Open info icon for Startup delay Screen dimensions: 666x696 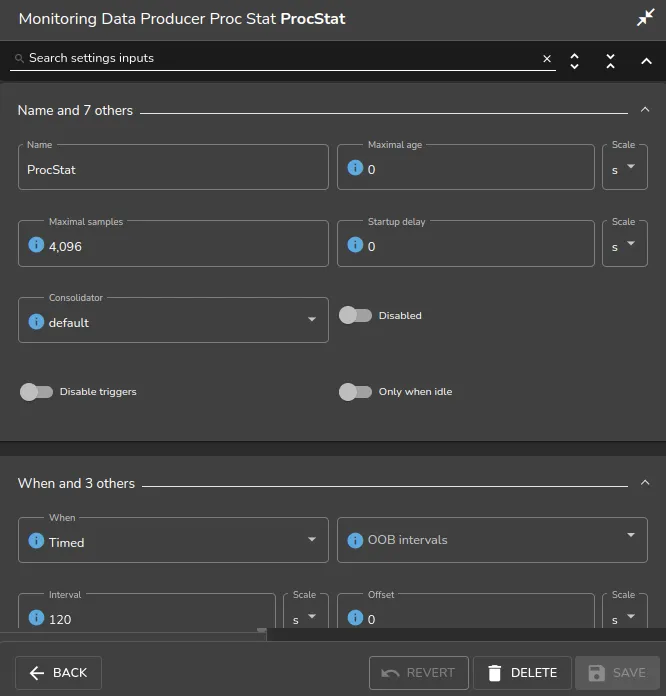click(x=355, y=245)
